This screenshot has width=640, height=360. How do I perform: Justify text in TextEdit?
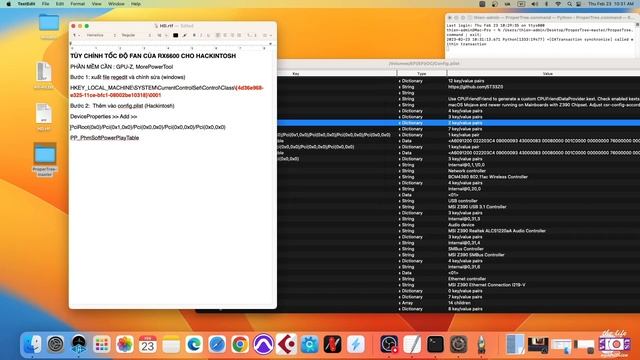(x=239, y=36)
